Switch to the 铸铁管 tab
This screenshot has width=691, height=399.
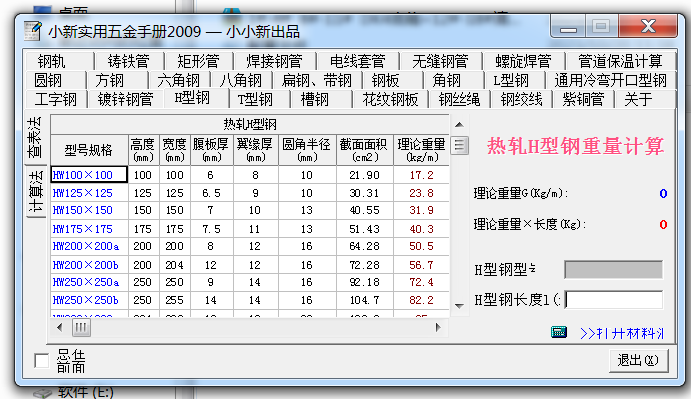coord(129,61)
